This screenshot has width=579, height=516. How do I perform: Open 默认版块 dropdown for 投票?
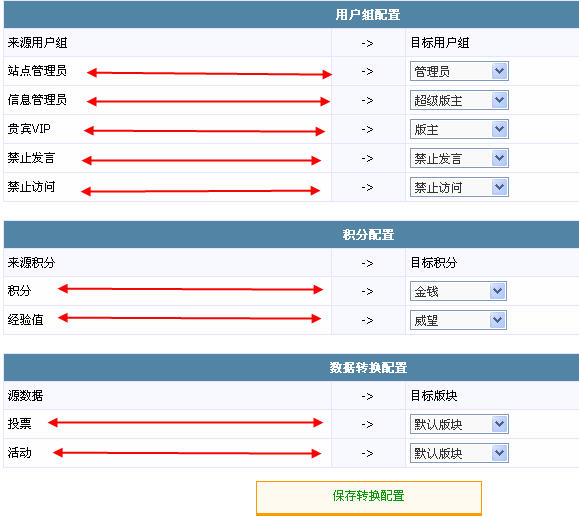459,424
